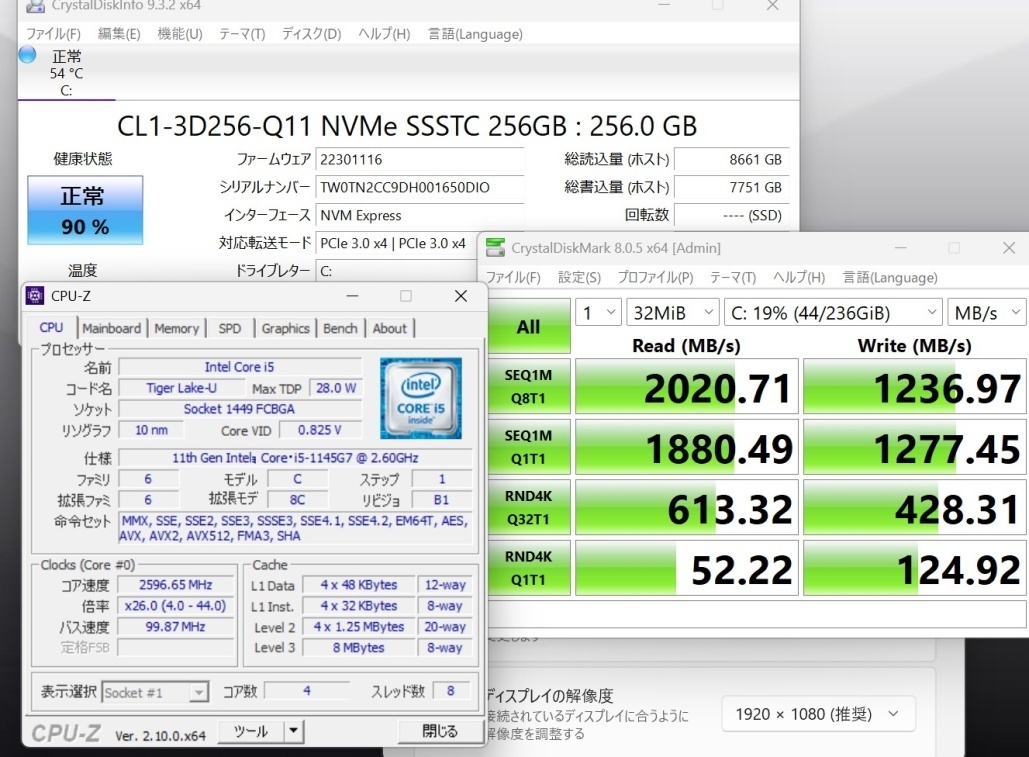
Task: Run the RND4K Q1T1 test
Action: (x=528, y=567)
